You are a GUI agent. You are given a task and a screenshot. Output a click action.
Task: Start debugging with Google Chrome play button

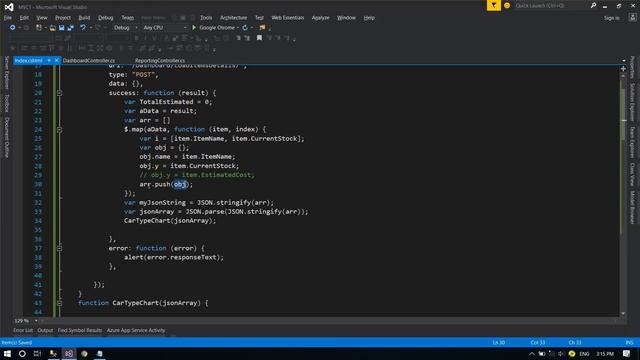point(194,28)
